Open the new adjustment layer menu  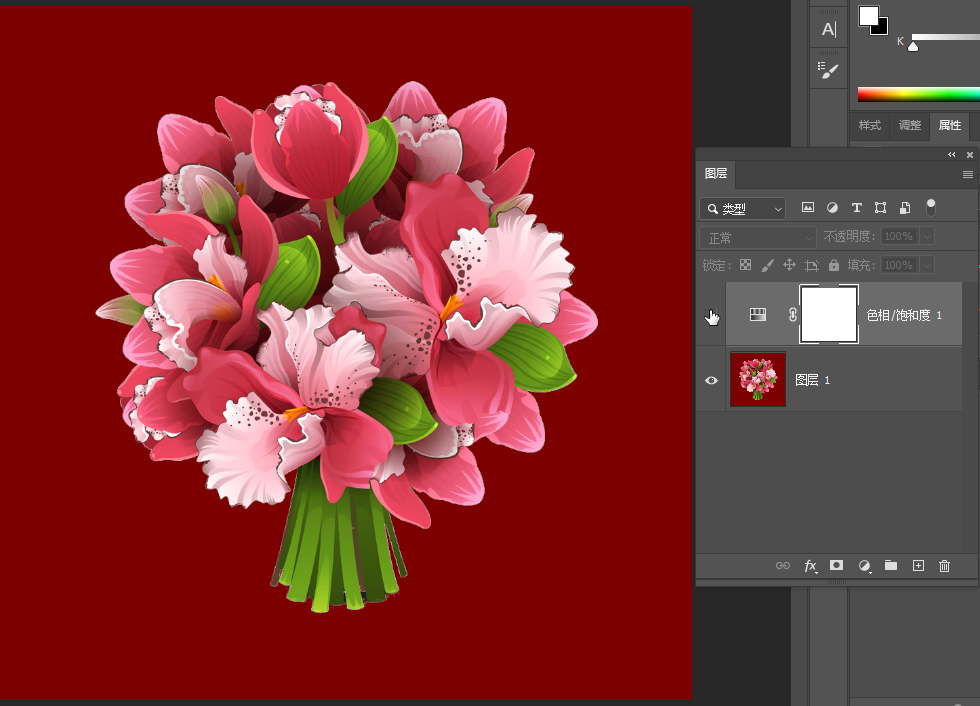[x=864, y=566]
